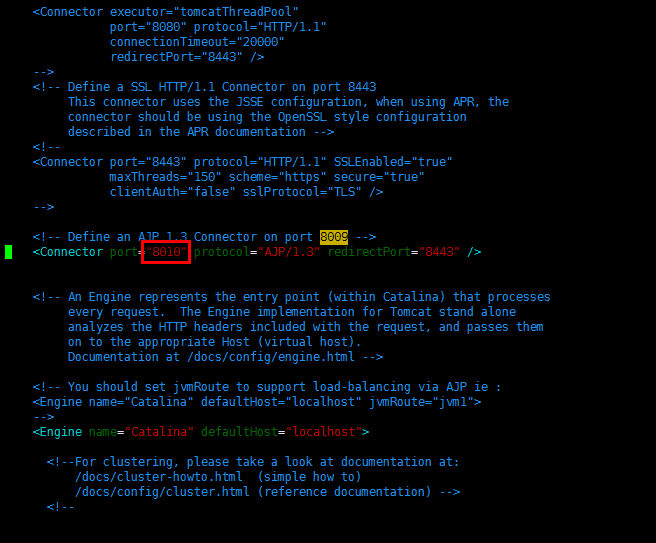656x543 pixels.
Task: Click clientAuth="false" attribute text
Action: (173, 192)
